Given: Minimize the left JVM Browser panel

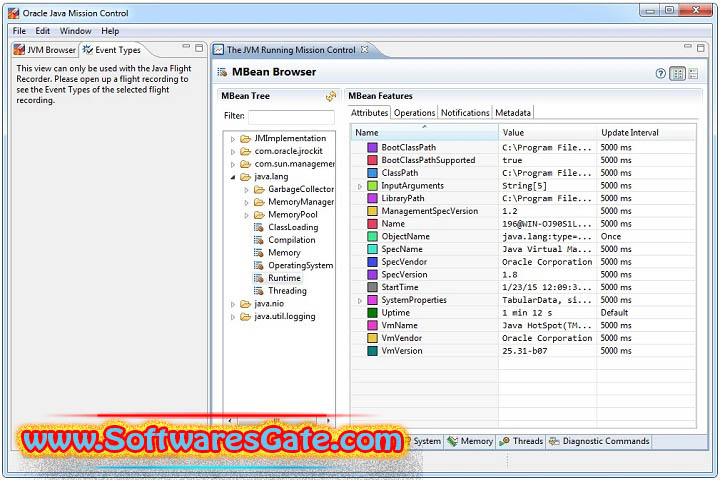Looking at the screenshot, I should click(x=186, y=46).
